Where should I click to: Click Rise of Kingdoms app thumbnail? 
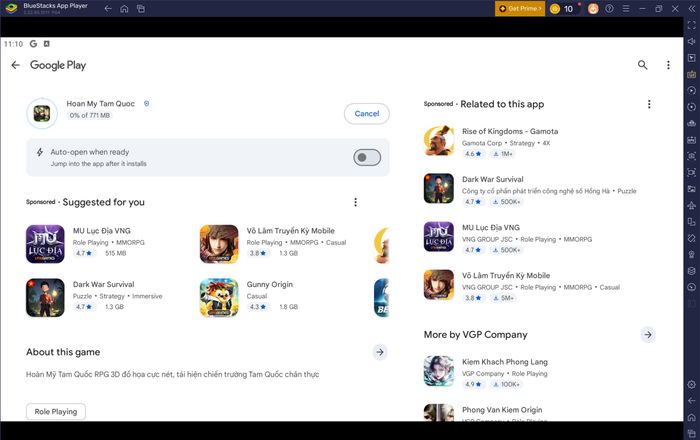[x=438, y=141]
